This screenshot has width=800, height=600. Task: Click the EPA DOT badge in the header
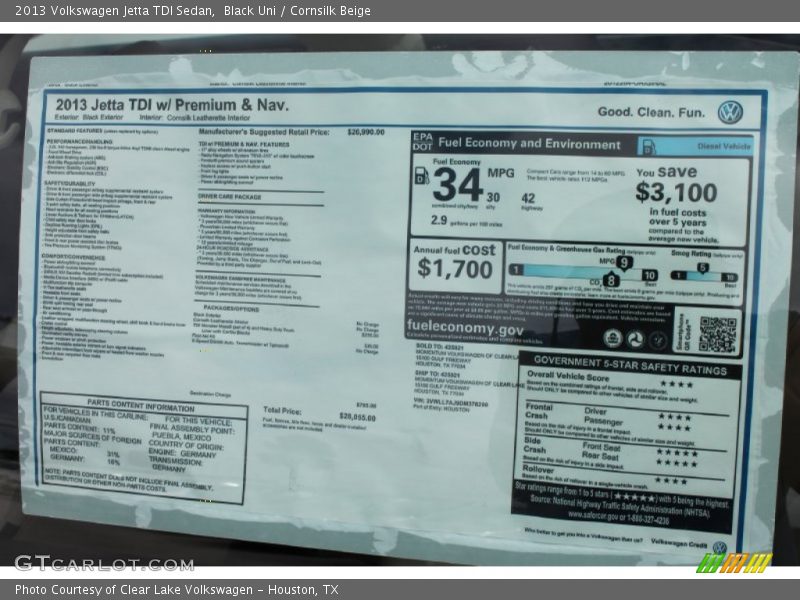tap(422, 142)
